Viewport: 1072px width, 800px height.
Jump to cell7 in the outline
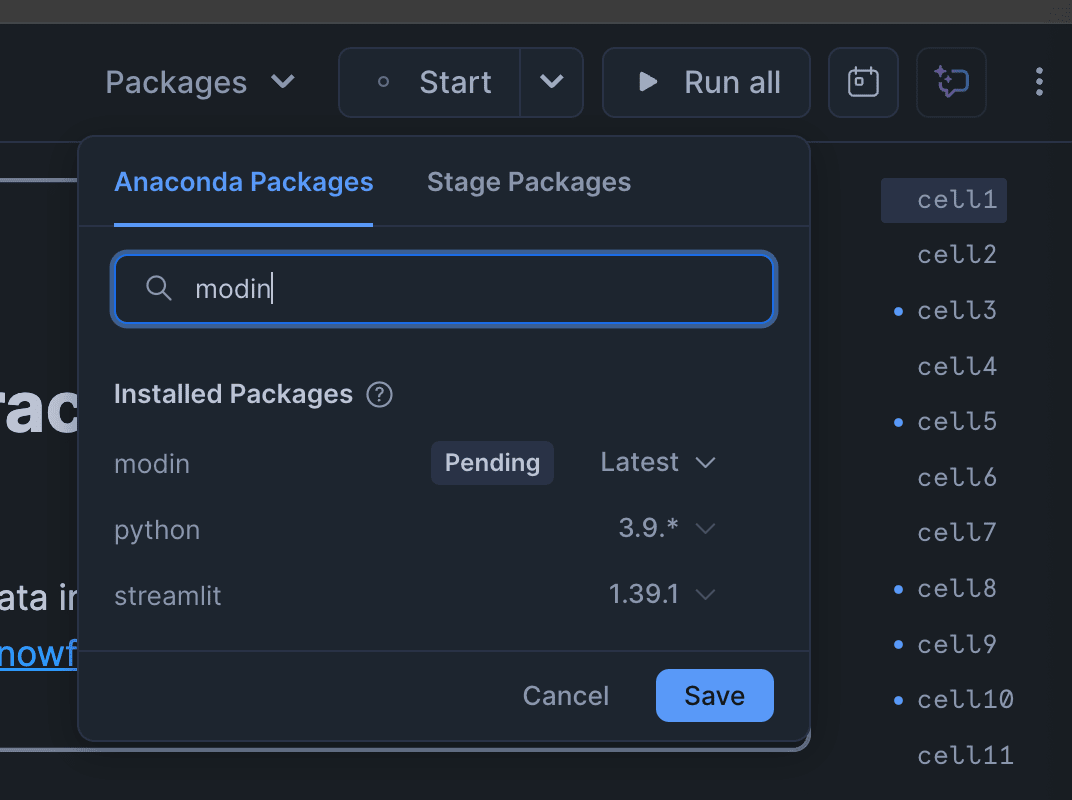956,533
